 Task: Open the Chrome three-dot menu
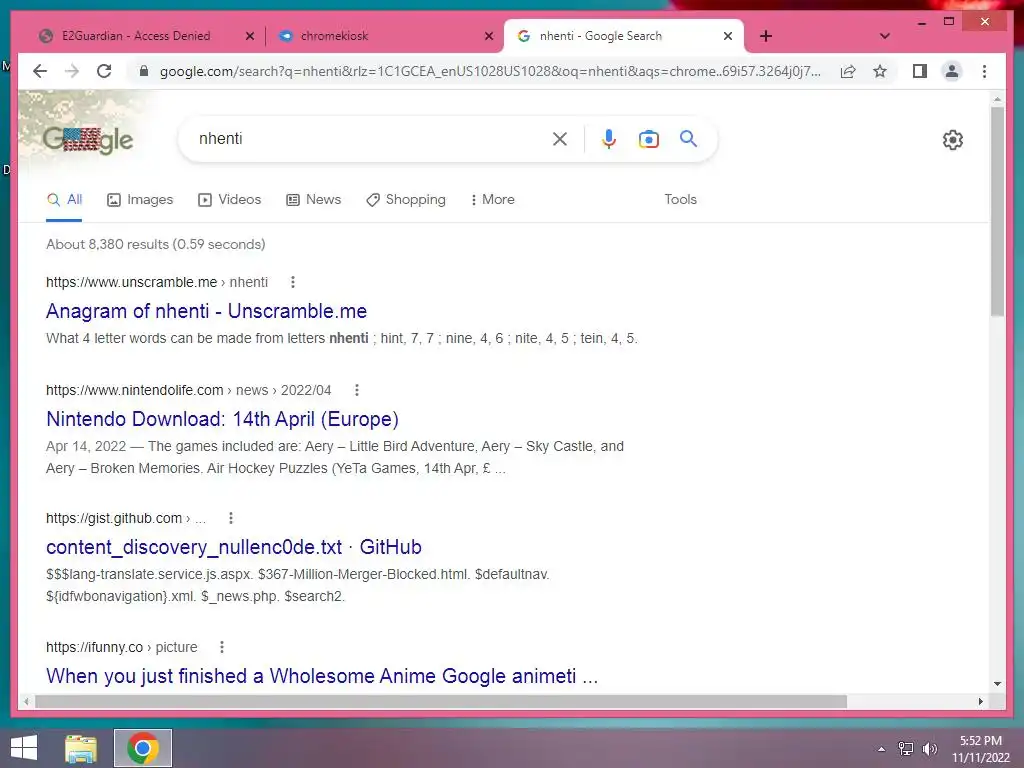coord(984,71)
